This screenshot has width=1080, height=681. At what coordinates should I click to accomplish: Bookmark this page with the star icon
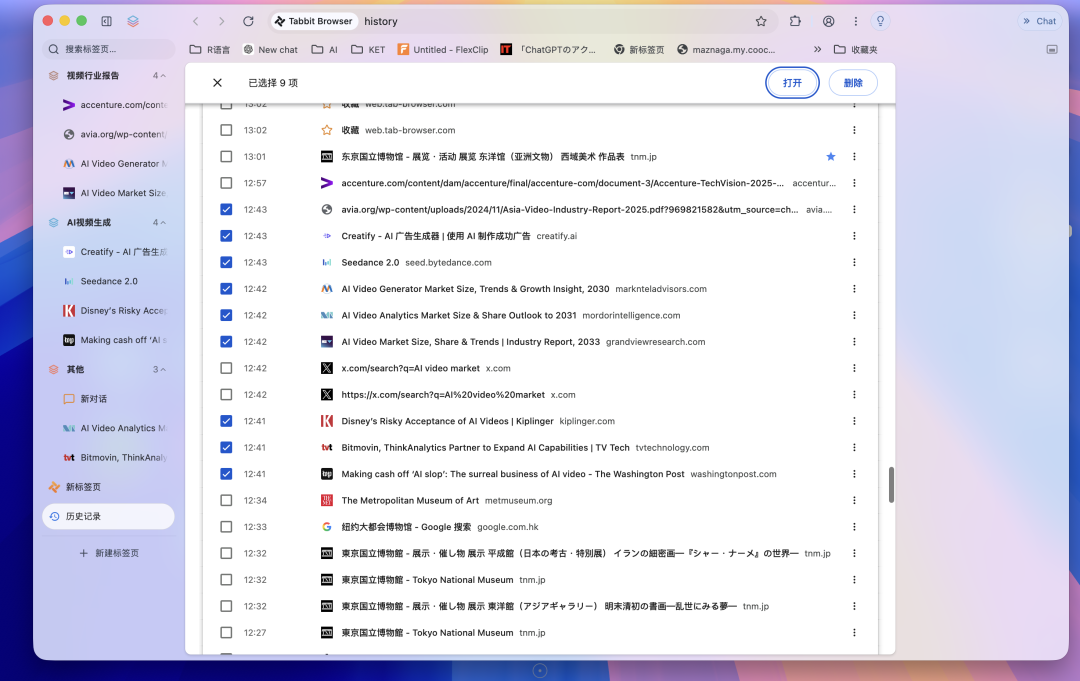coord(760,21)
